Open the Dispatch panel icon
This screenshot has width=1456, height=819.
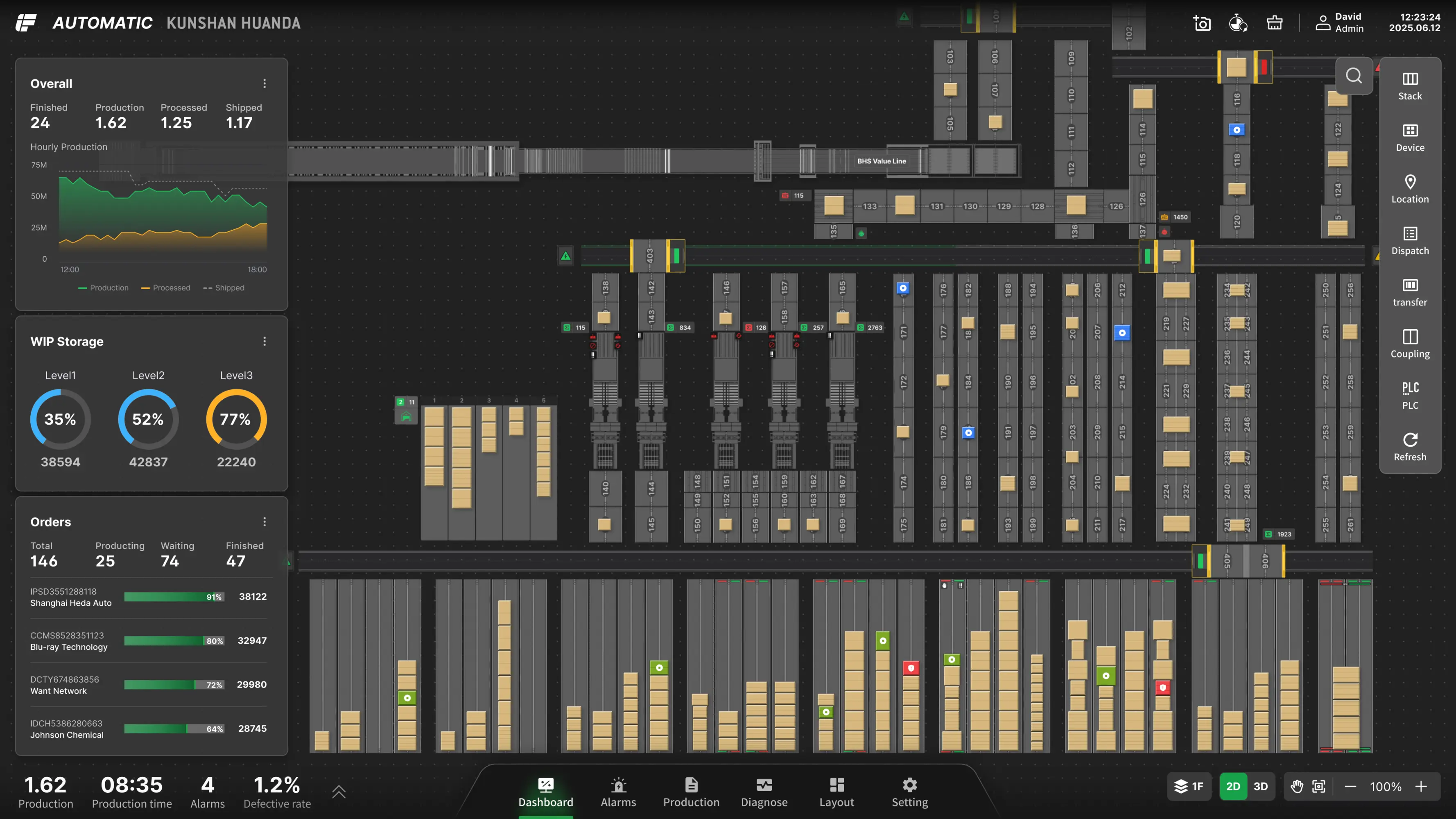pyautogui.click(x=1410, y=241)
